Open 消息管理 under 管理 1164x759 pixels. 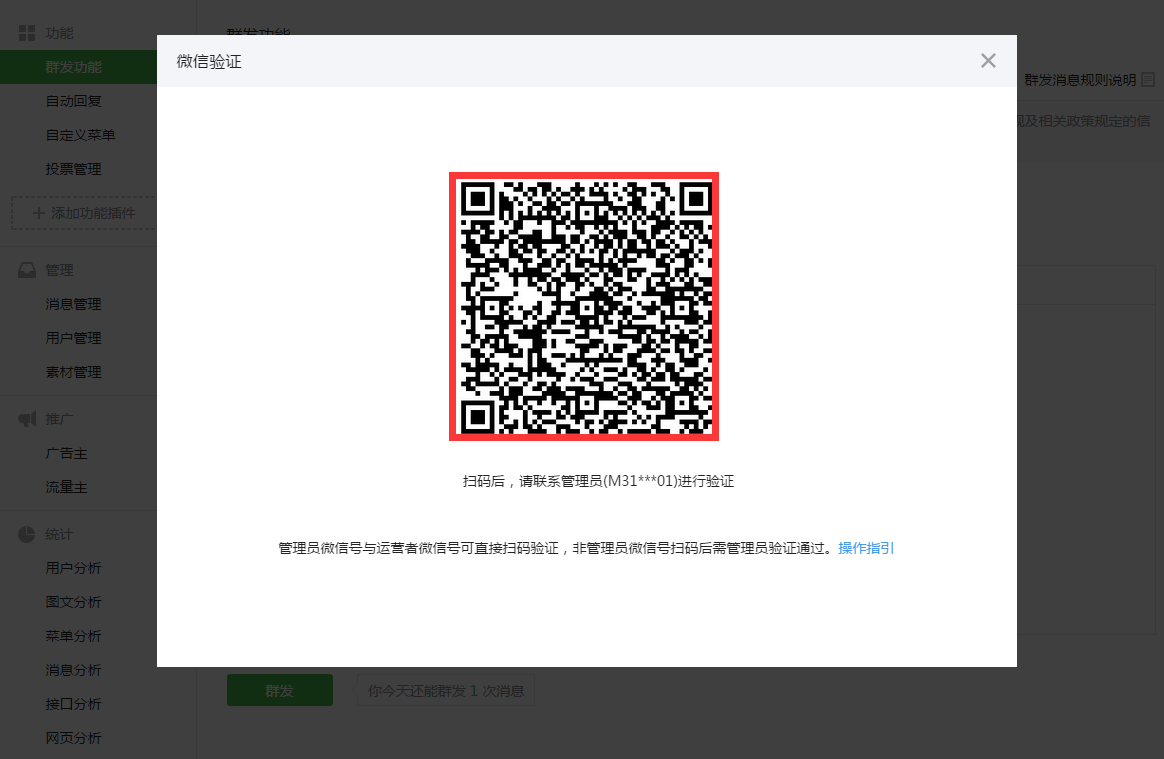click(x=75, y=303)
